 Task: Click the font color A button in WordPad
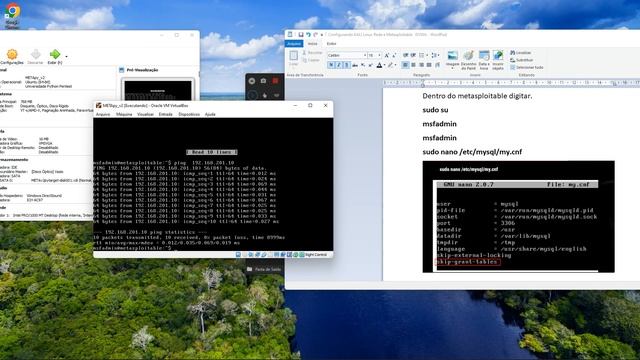[x=379, y=65]
